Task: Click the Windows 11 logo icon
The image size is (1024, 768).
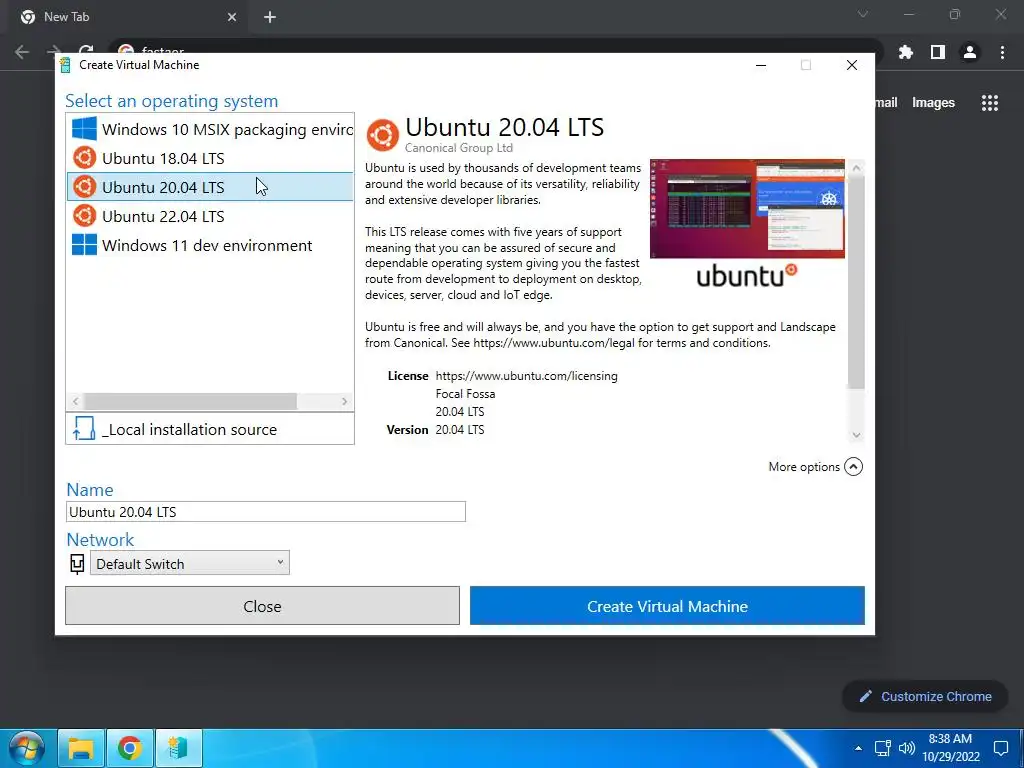Action: pos(84,245)
